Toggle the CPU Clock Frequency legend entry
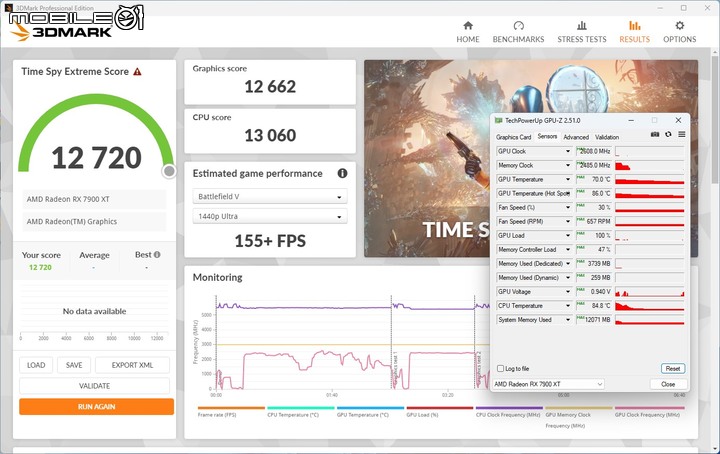720x454 pixels. pyautogui.click(x=509, y=411)
